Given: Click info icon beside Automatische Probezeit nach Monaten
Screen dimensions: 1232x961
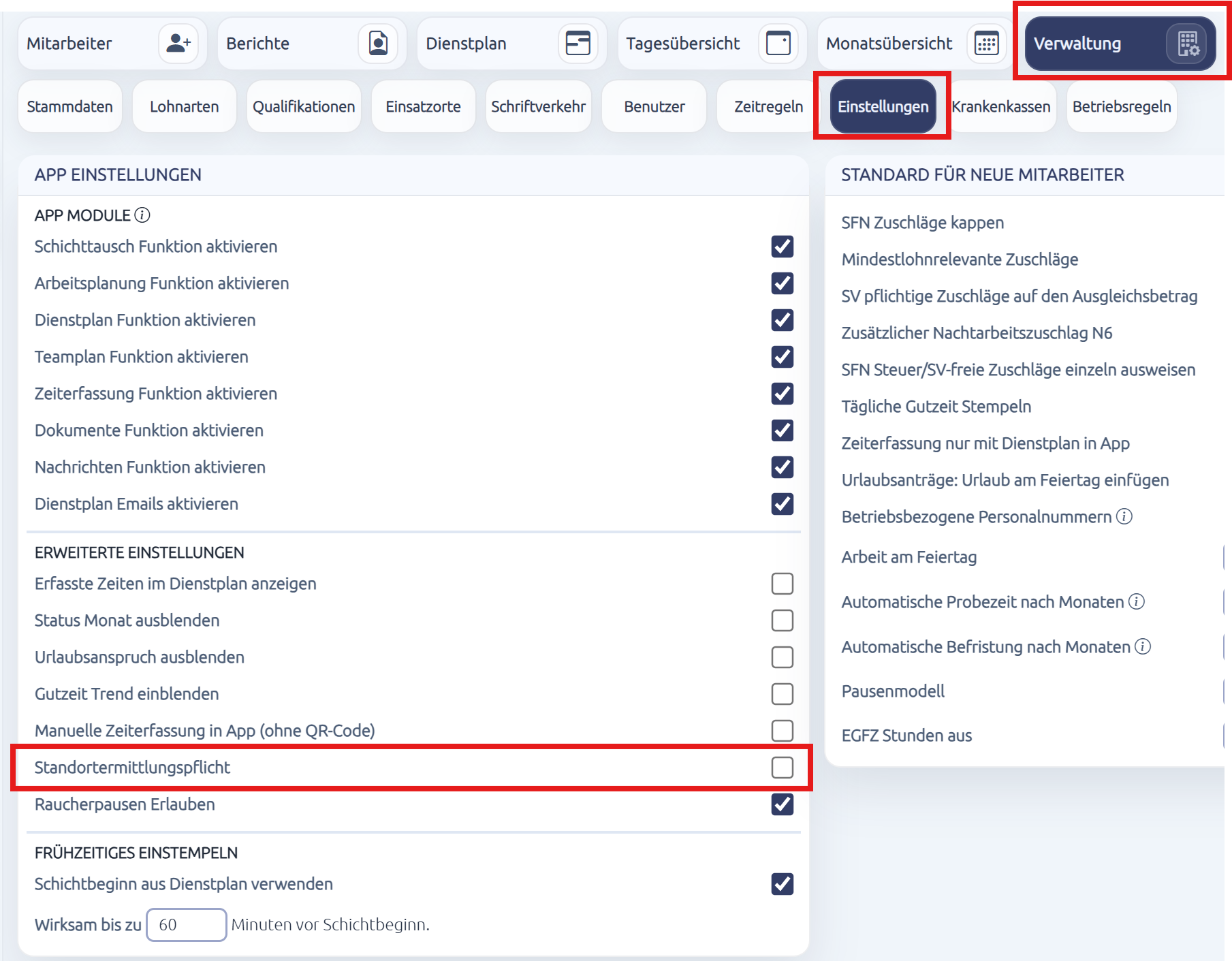Looking at the screenshot, I should 1137,601.
